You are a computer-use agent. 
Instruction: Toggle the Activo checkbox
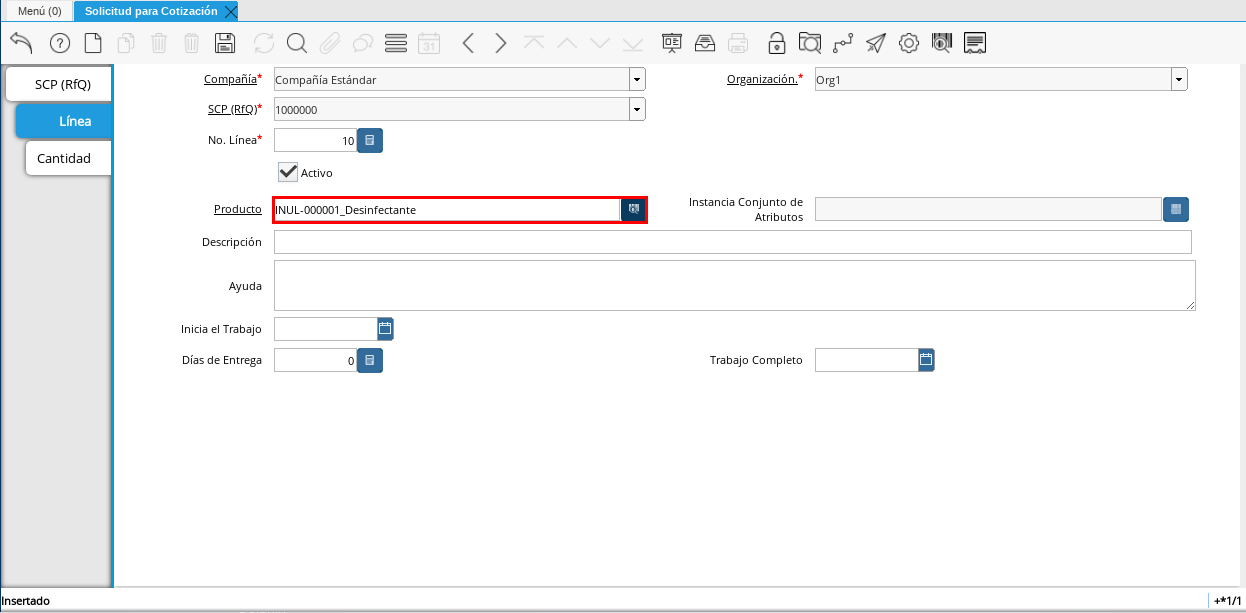point(288,172)
